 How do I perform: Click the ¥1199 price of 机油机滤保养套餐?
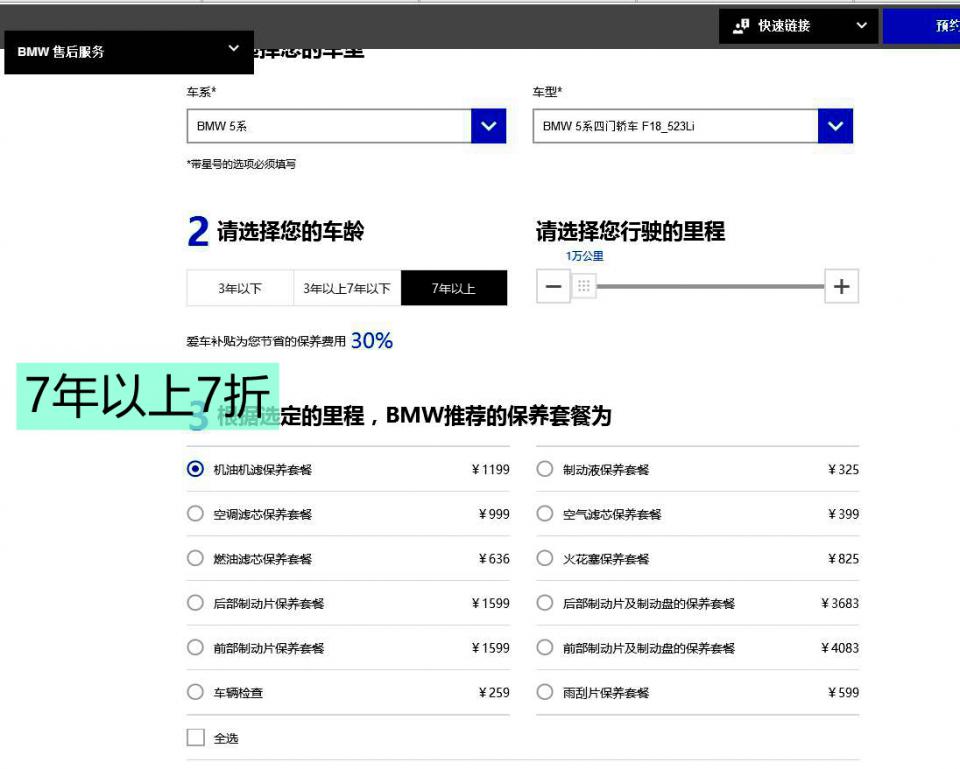pos(490,470)
